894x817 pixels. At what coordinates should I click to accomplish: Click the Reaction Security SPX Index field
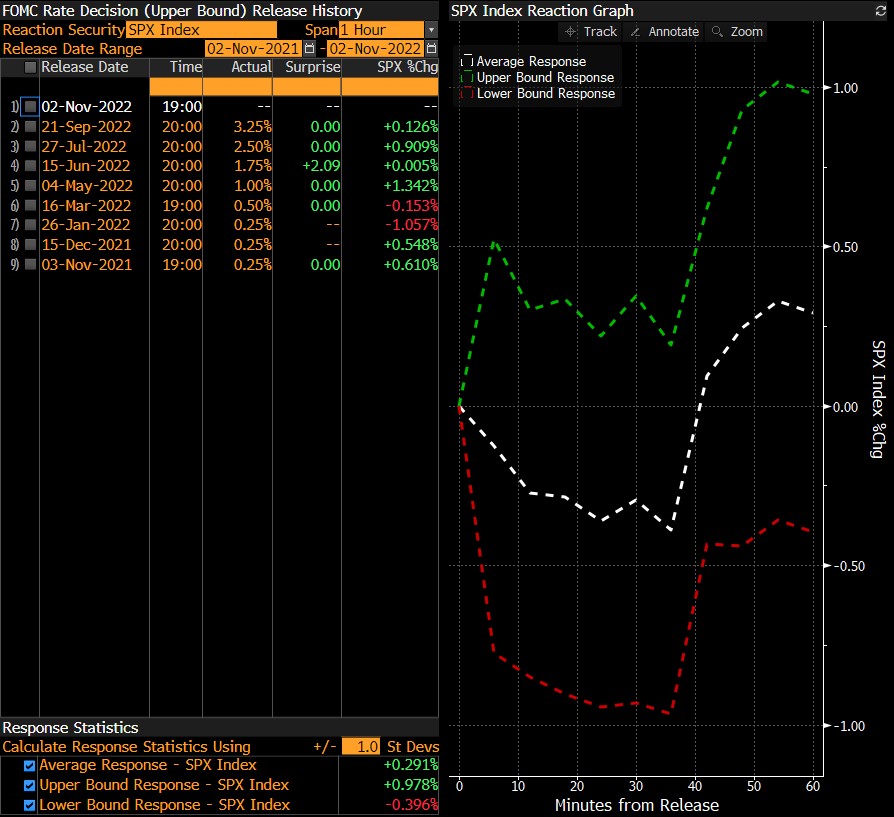coord(200,30)
